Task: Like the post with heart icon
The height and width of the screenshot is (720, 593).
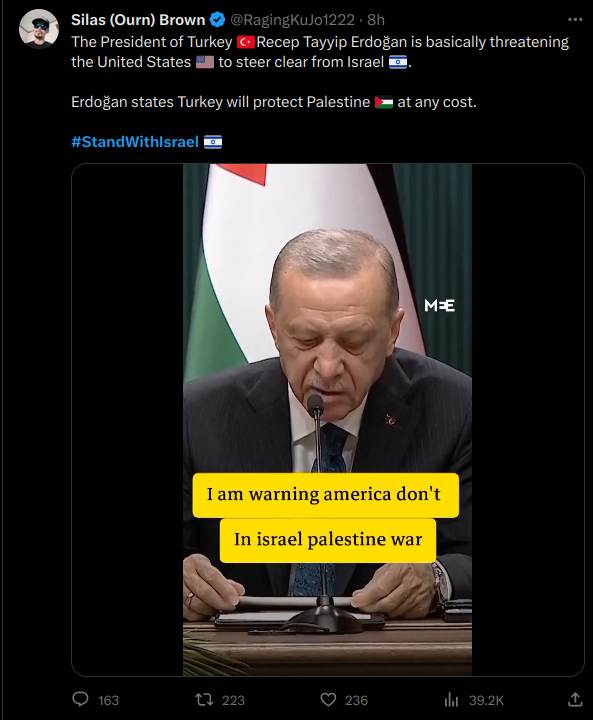Action: click(x=328, y=700)
